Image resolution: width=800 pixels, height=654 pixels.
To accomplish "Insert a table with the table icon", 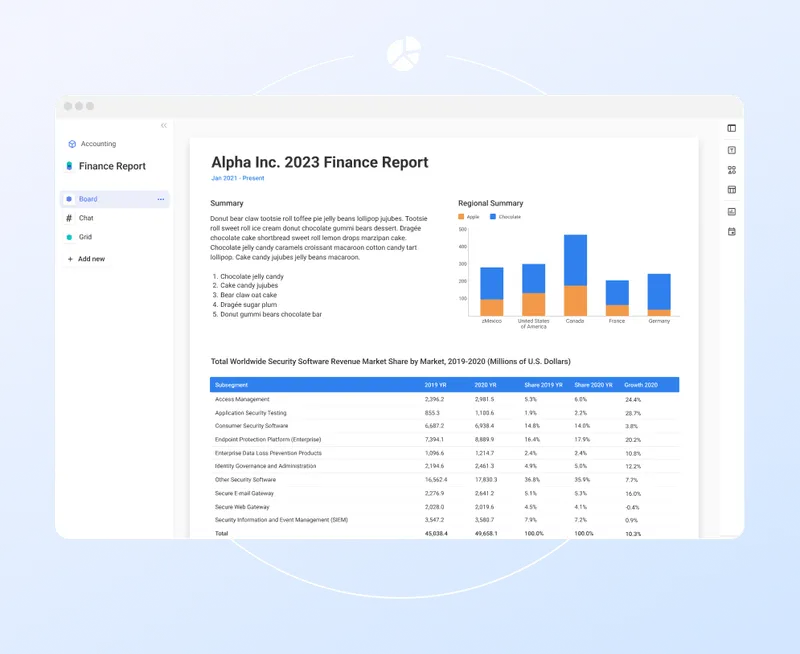I will (732, 190).
